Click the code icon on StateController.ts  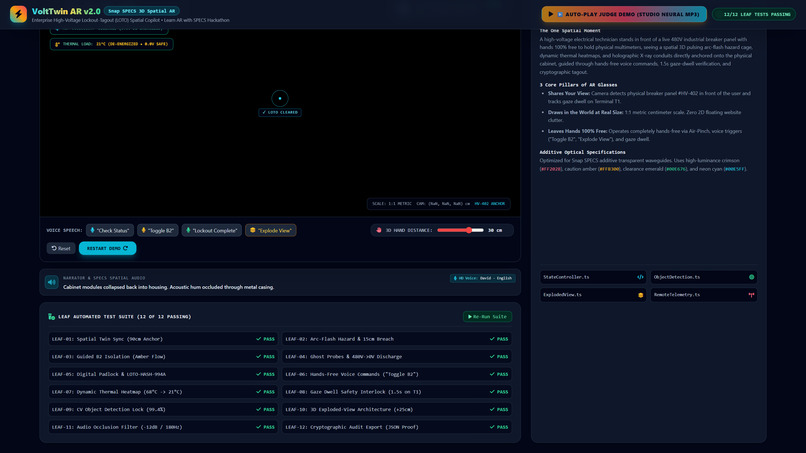pyautogui.click(x=640, y=277)
